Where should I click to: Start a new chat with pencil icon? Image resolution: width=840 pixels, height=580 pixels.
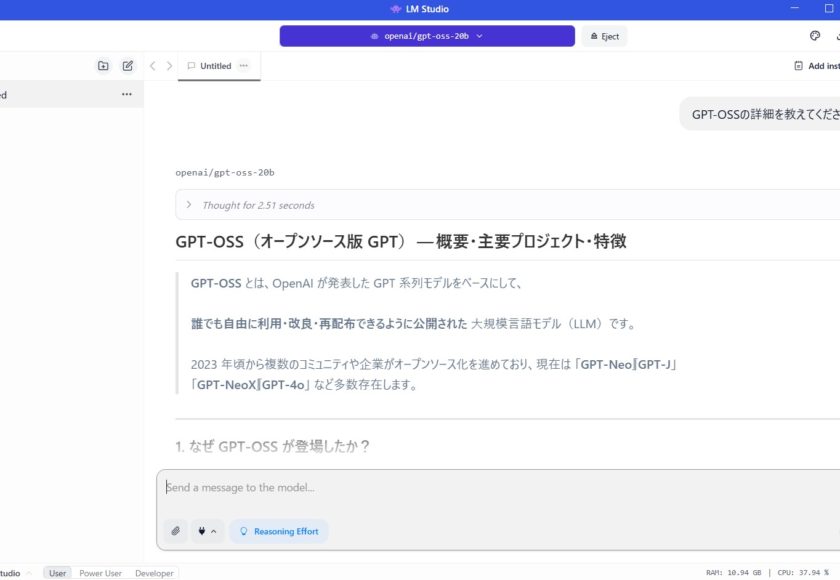coord(128,66)
